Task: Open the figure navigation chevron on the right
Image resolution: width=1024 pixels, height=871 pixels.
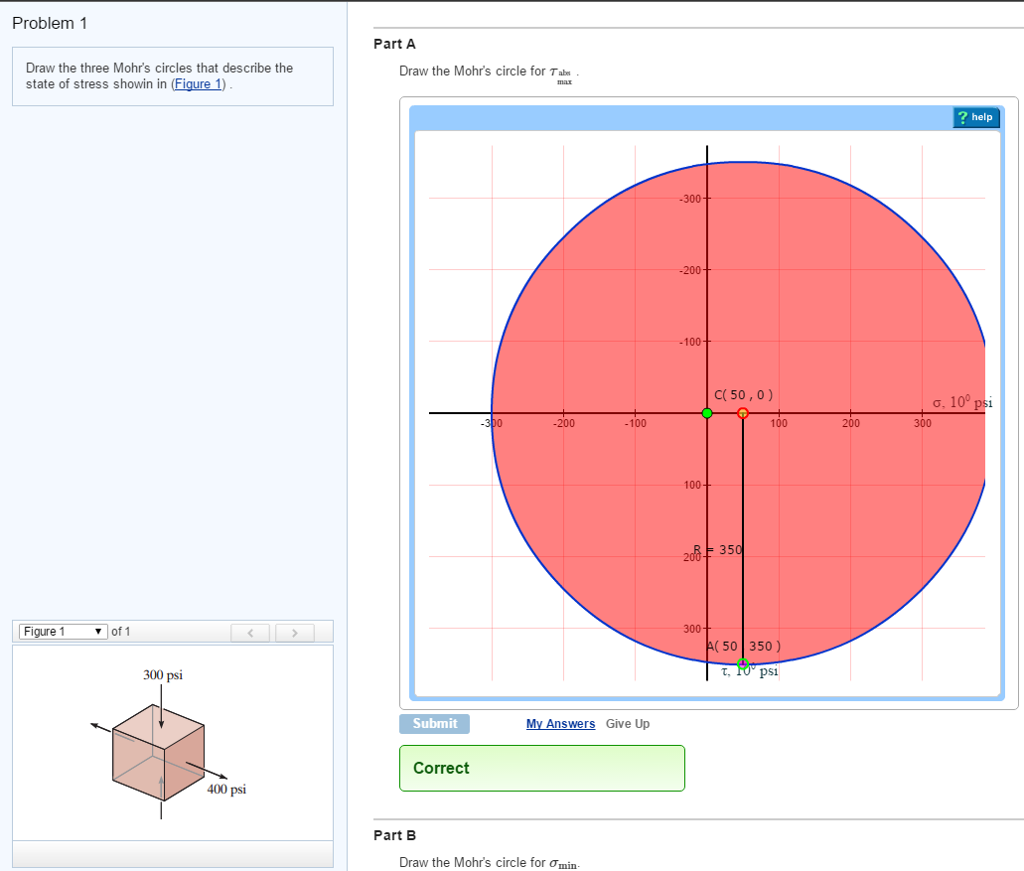Action: pos(295,631)
